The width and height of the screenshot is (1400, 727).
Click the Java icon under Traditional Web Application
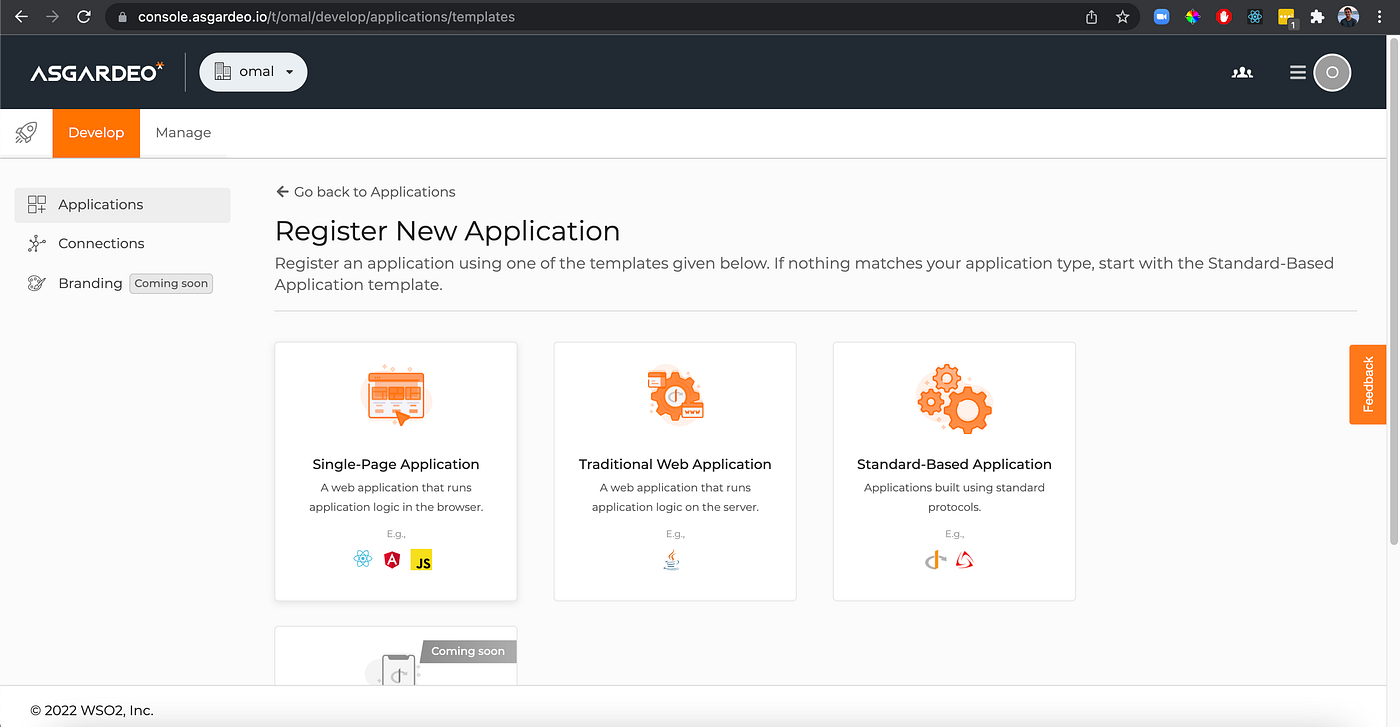click(x=671, y=560)
